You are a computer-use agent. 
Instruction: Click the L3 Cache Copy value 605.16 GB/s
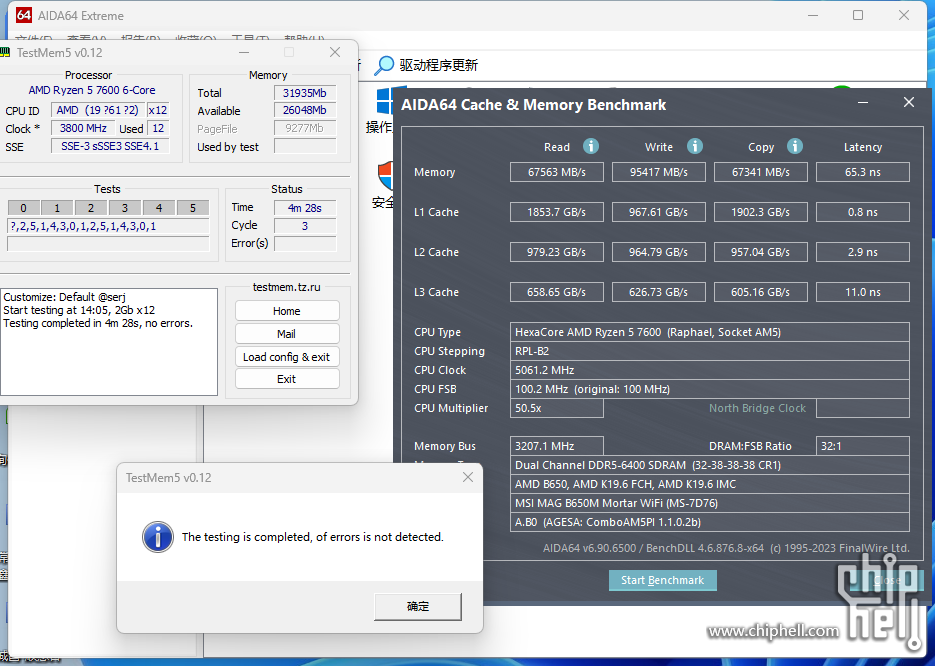760,292
